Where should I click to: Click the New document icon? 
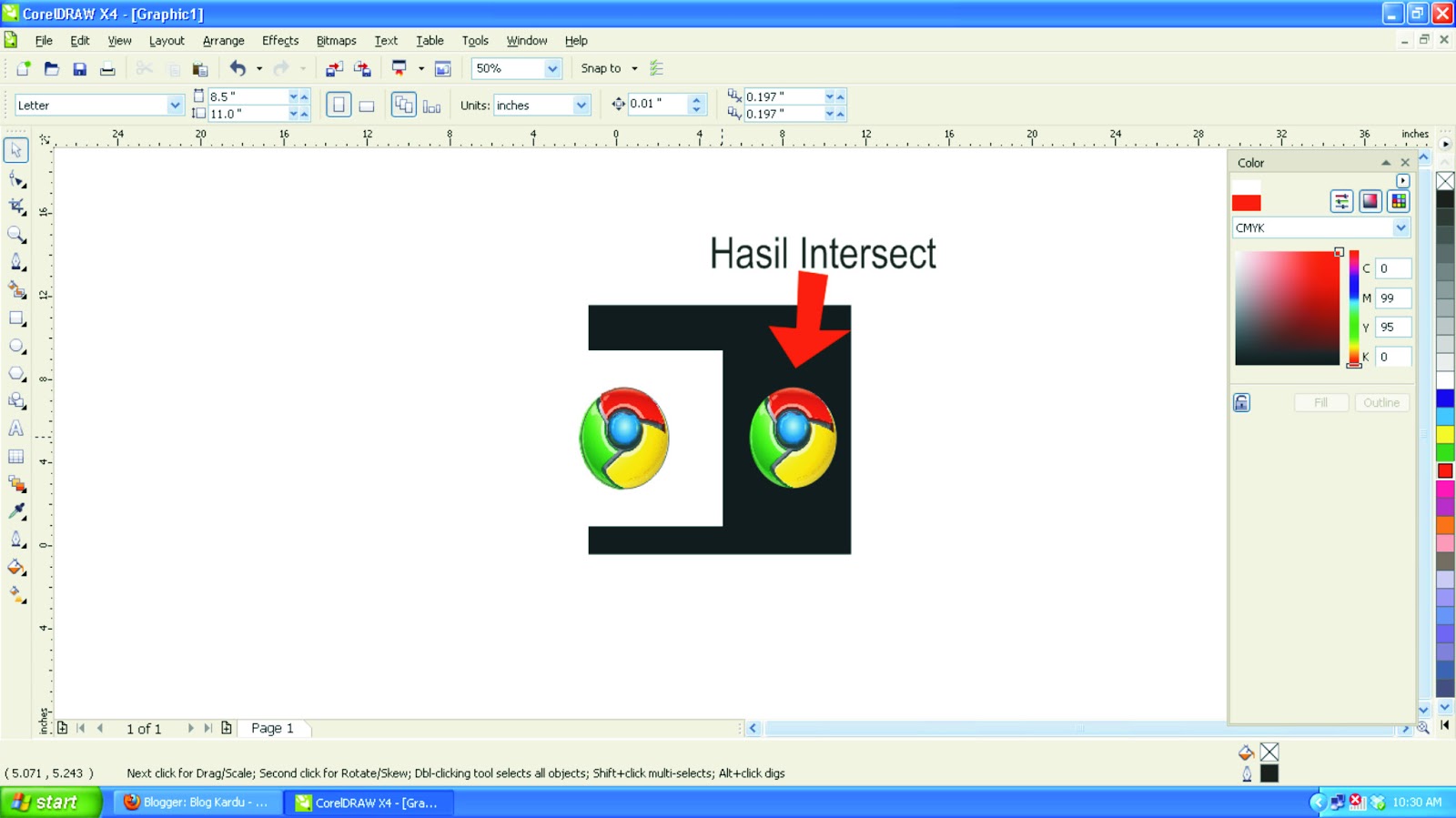coord(23,68)
